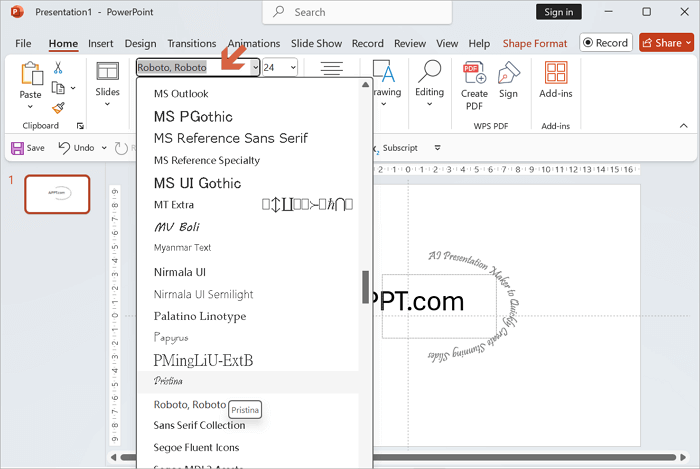
Task: Click the Create PDF icon
Action: [474, 72]
